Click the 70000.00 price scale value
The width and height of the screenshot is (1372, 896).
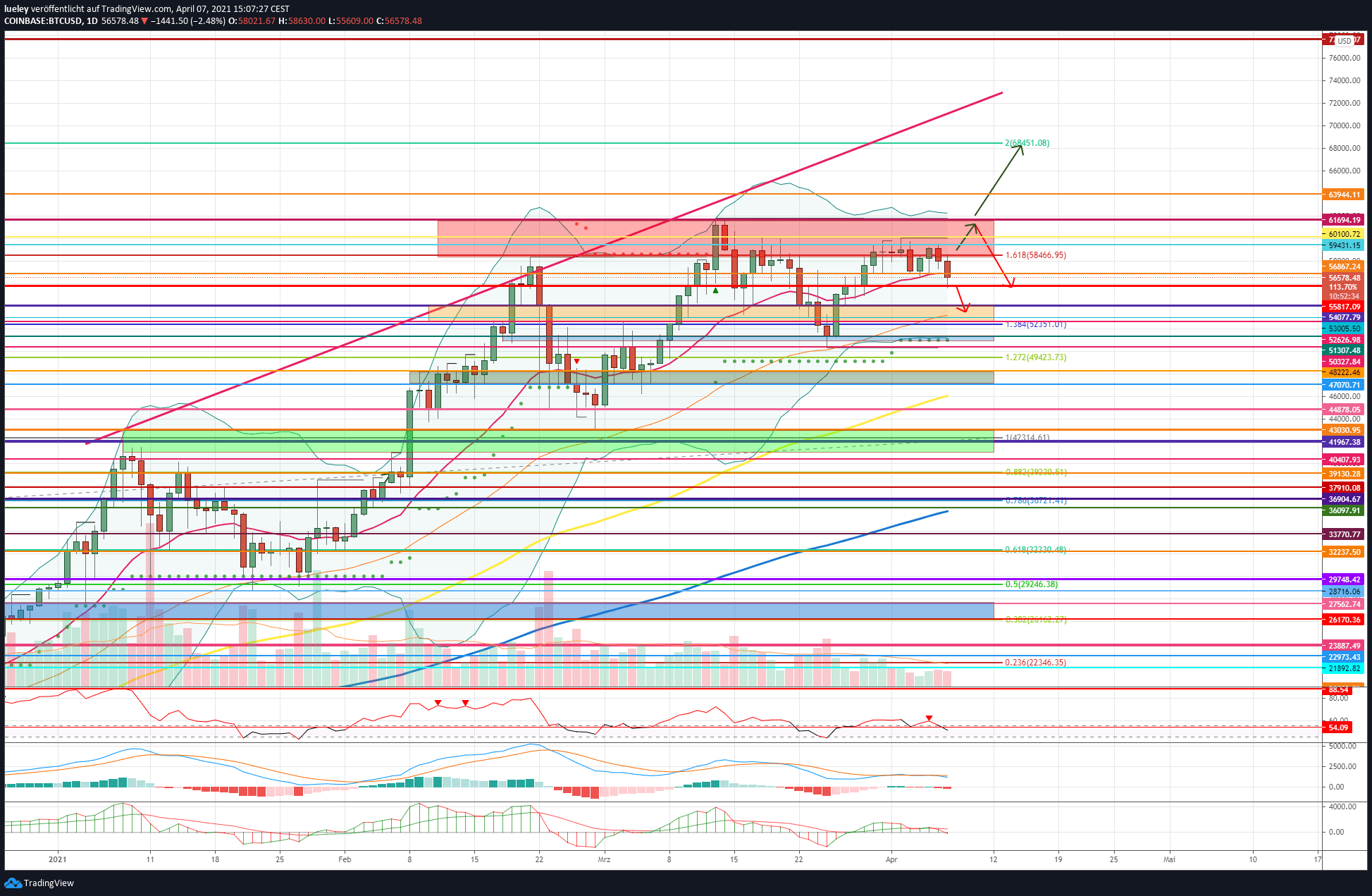[x=1345, y=125]
